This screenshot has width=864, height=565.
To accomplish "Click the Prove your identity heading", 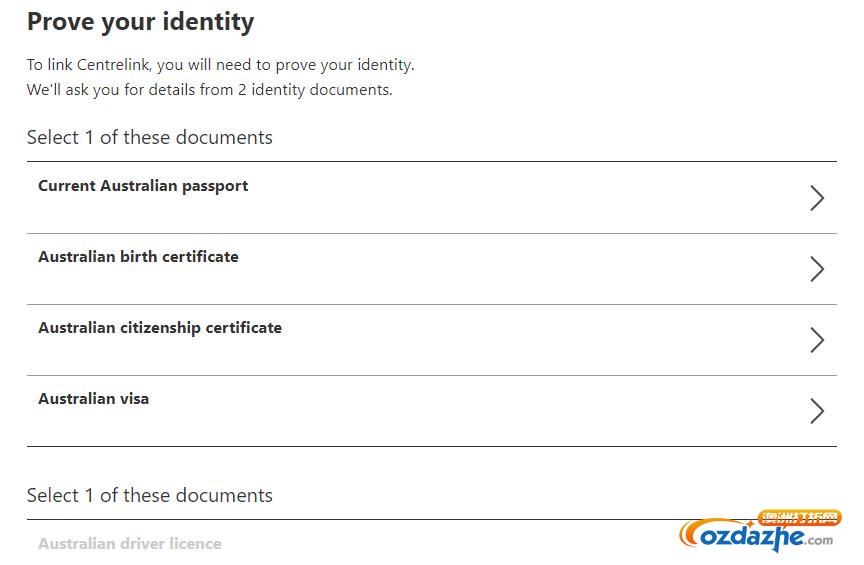I will [141, 23].
